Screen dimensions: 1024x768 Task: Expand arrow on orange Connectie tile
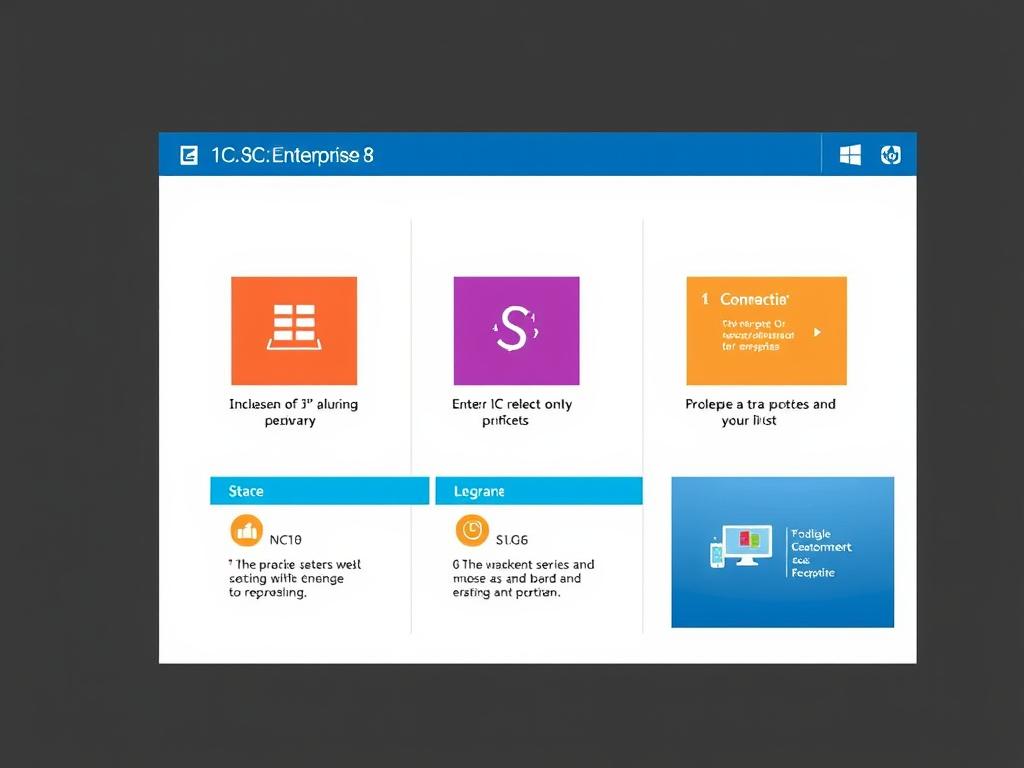[817, 332]
